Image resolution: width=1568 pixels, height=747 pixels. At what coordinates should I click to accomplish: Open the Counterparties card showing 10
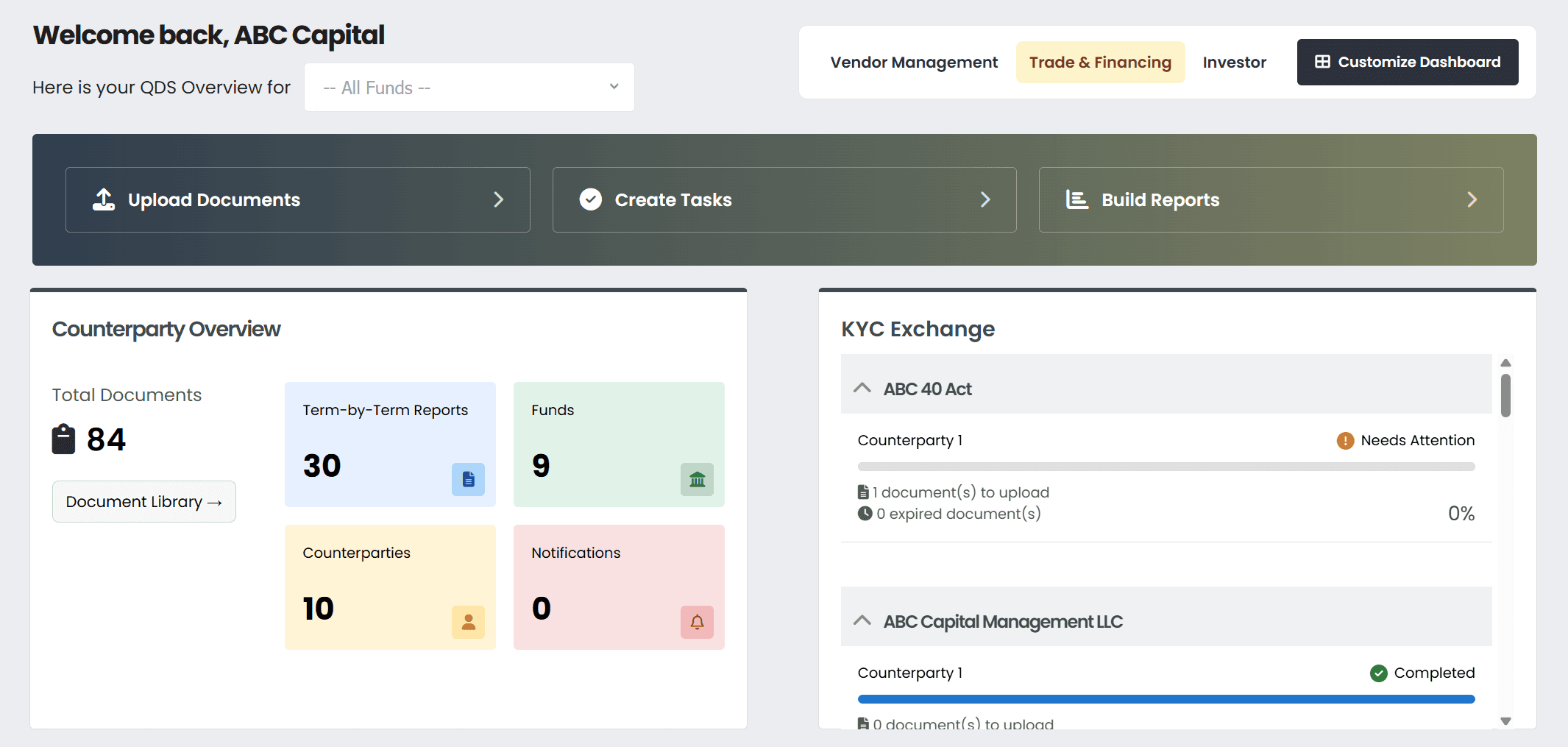[390, 587]
